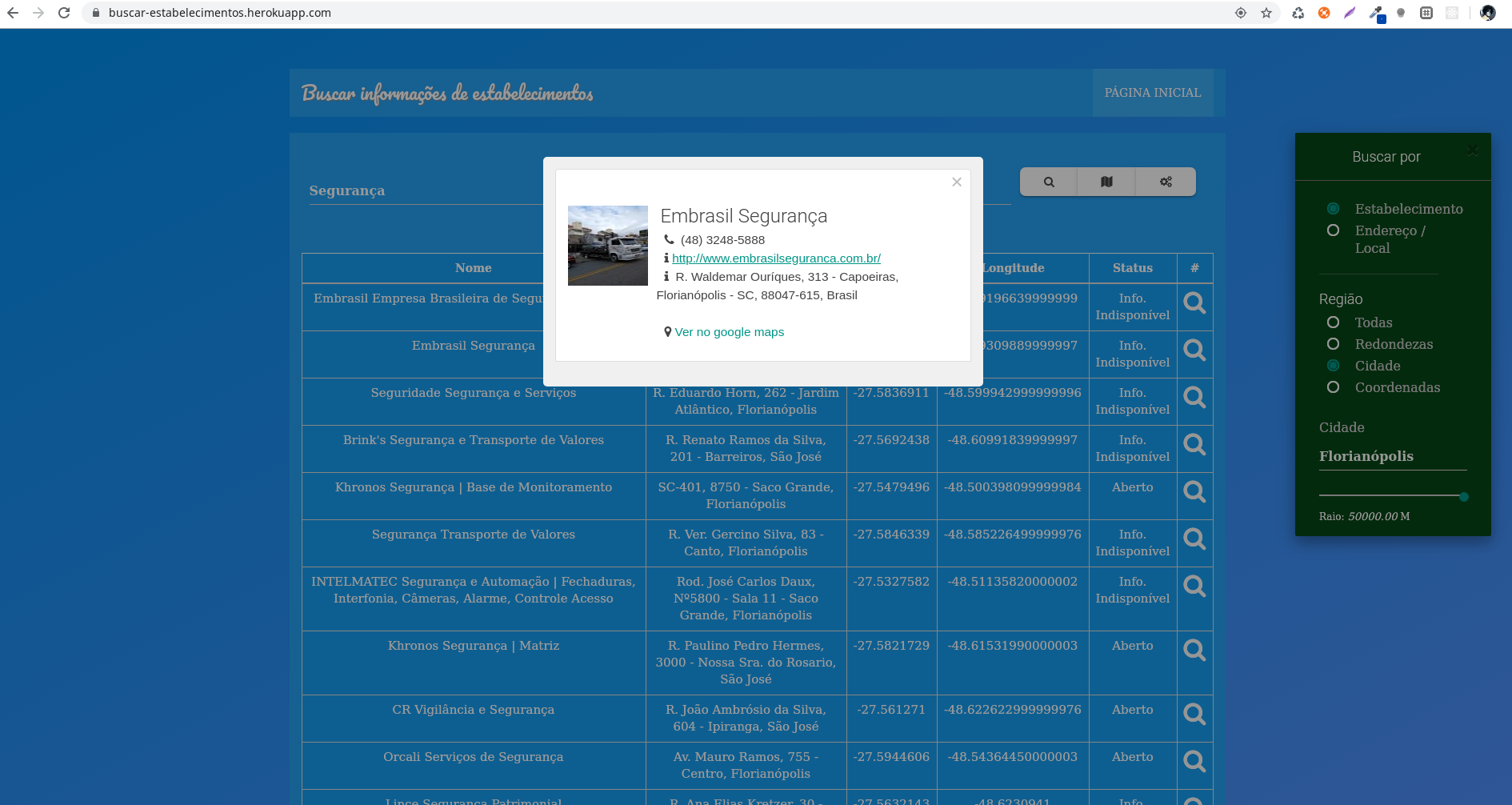Image resolution: width=1512 pixels, height=805 pixels.
Task: Open the browser profile avatar
Action: point(1488,13)
